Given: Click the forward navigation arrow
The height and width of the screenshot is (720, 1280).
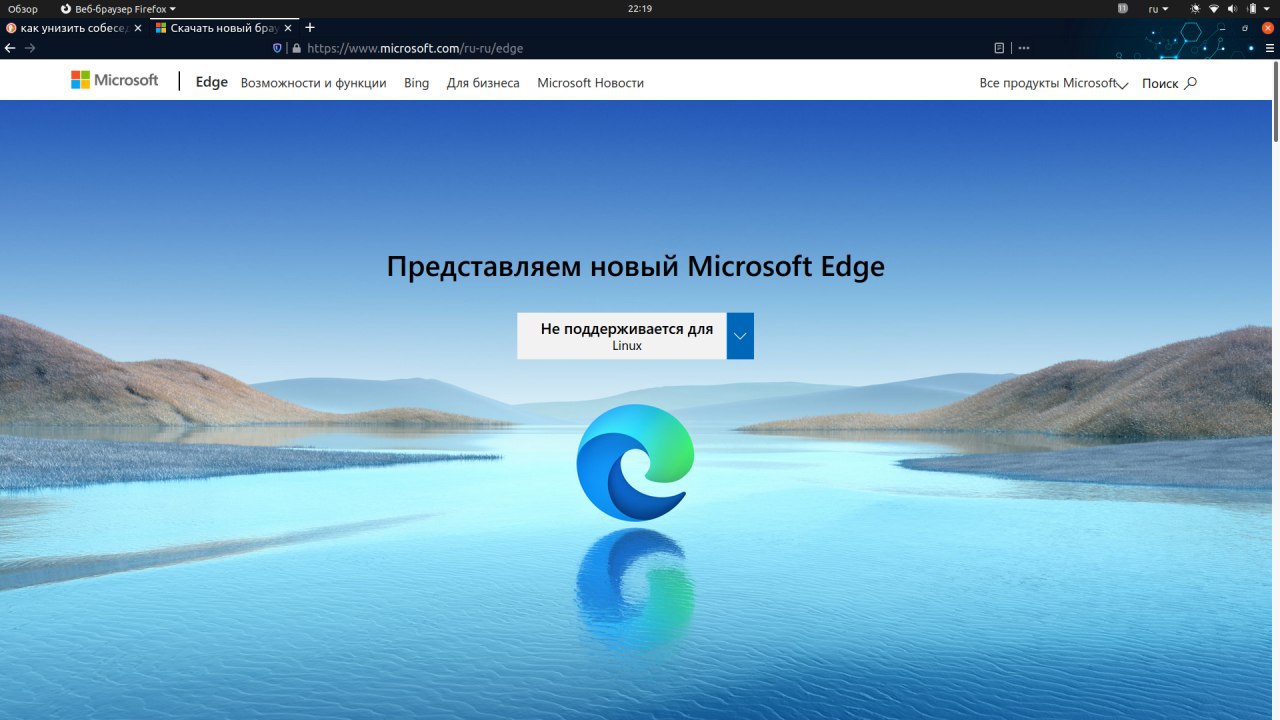Looking at the screenshot, I should (30, 47).
